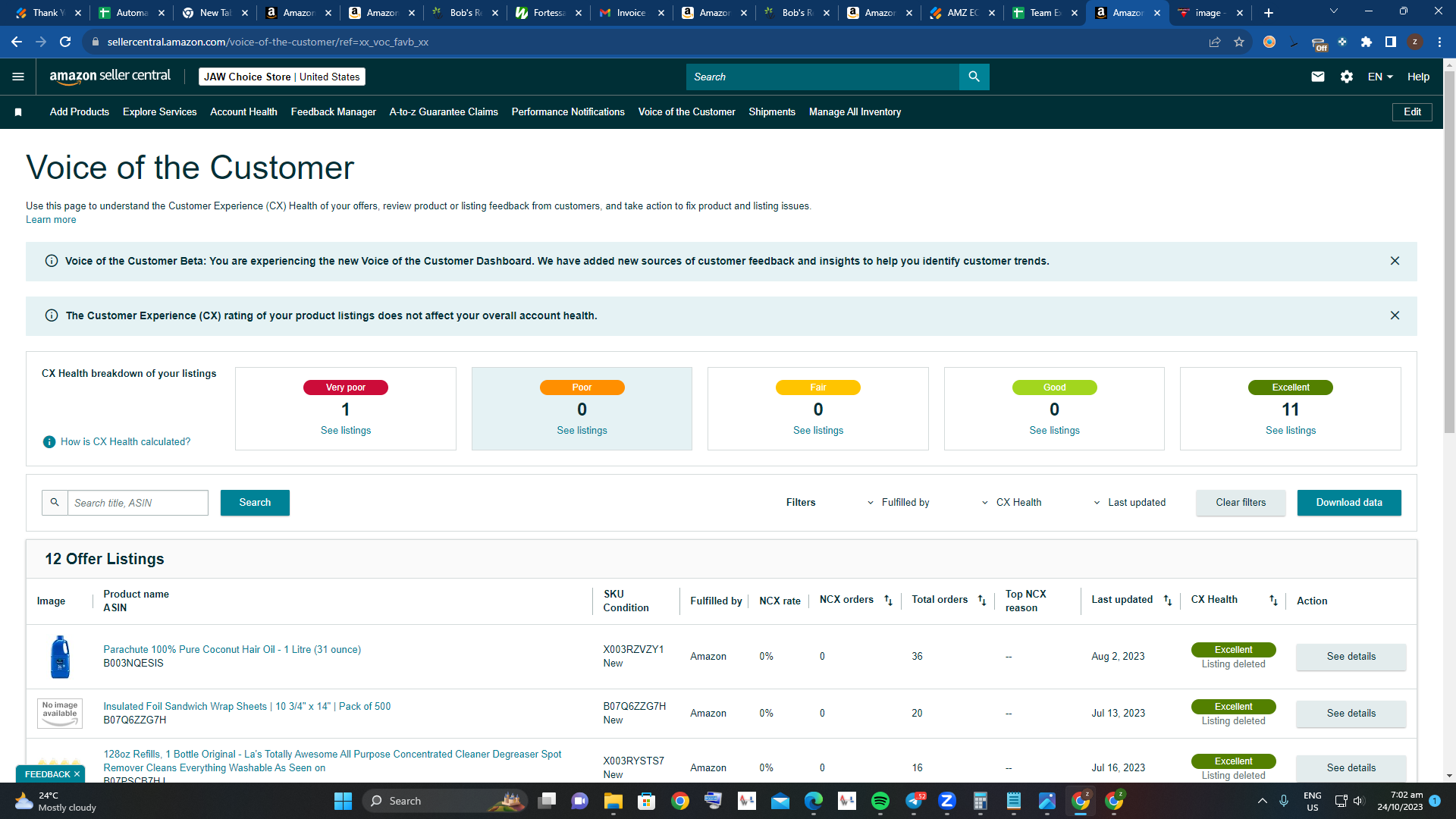The image size is (1456, 819).
Task: Expand the Fulfilled by filter
Action: pos(899,503)
